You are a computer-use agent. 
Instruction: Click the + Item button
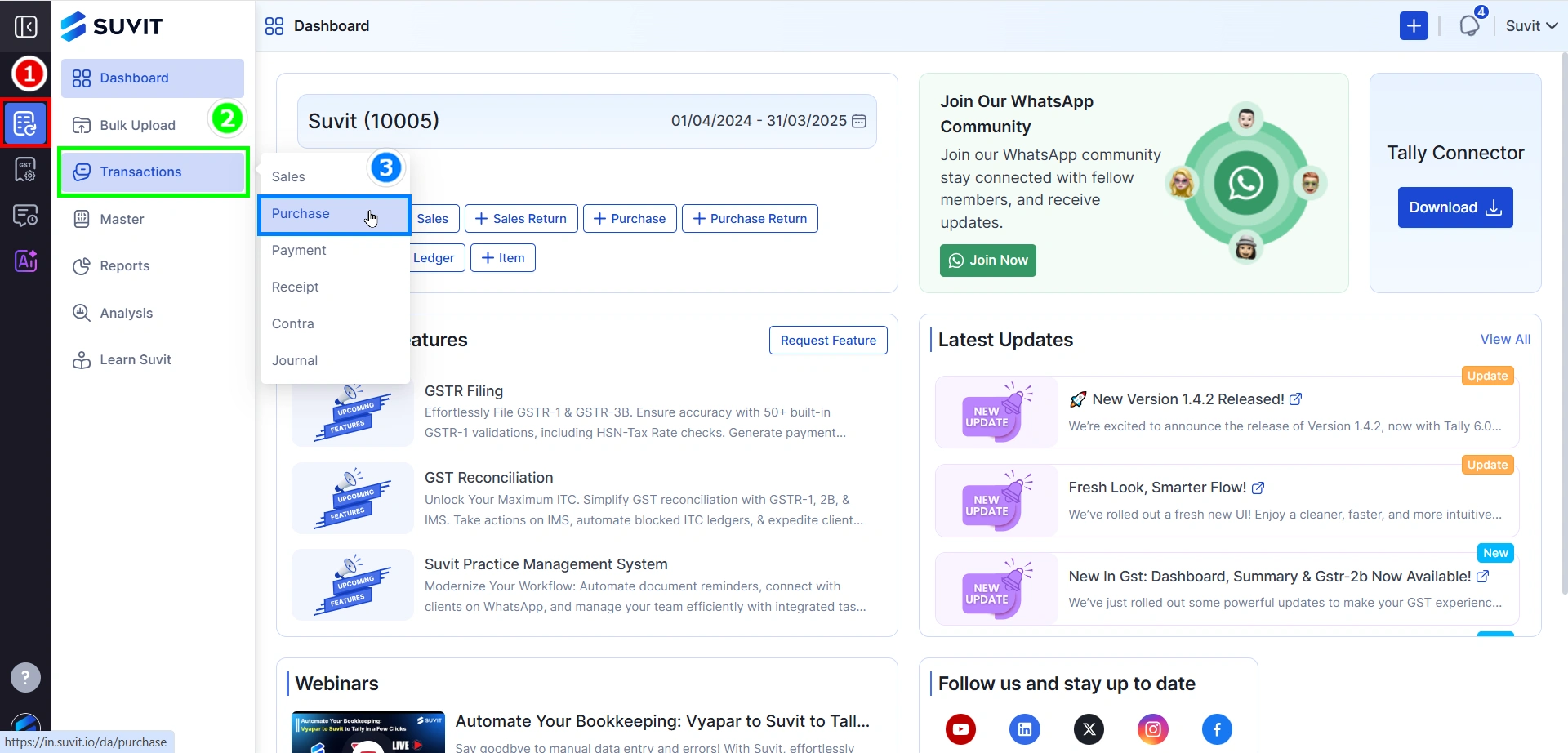(503, 258)
